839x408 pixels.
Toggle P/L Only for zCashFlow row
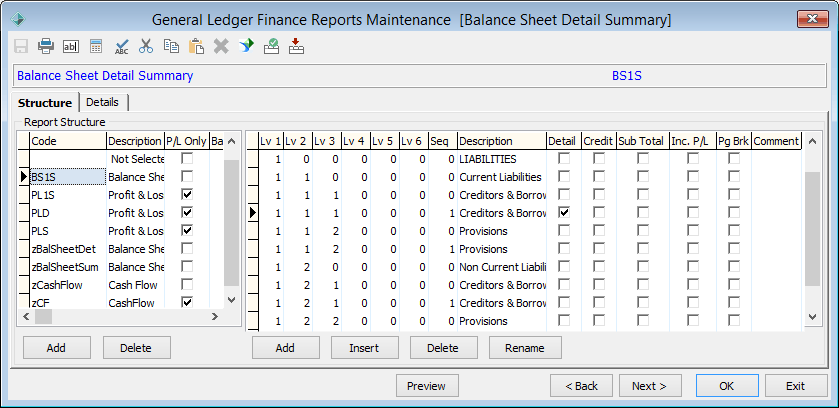(x=187, y=284)
